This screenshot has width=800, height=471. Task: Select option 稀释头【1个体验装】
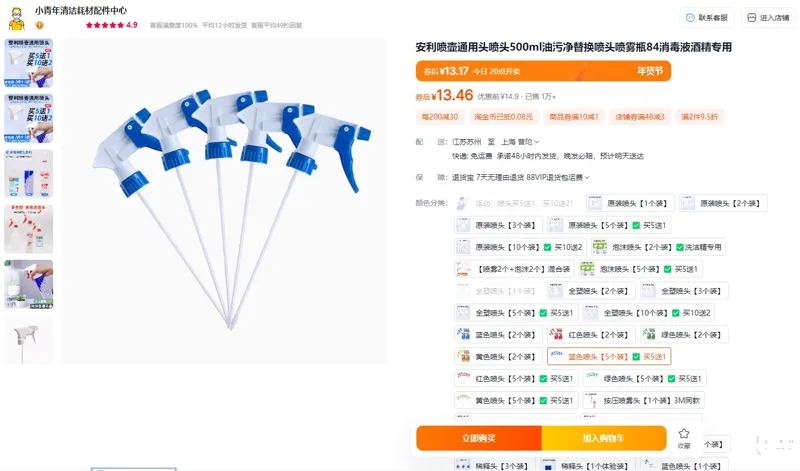pyautogui.click(x=587, y=465)
